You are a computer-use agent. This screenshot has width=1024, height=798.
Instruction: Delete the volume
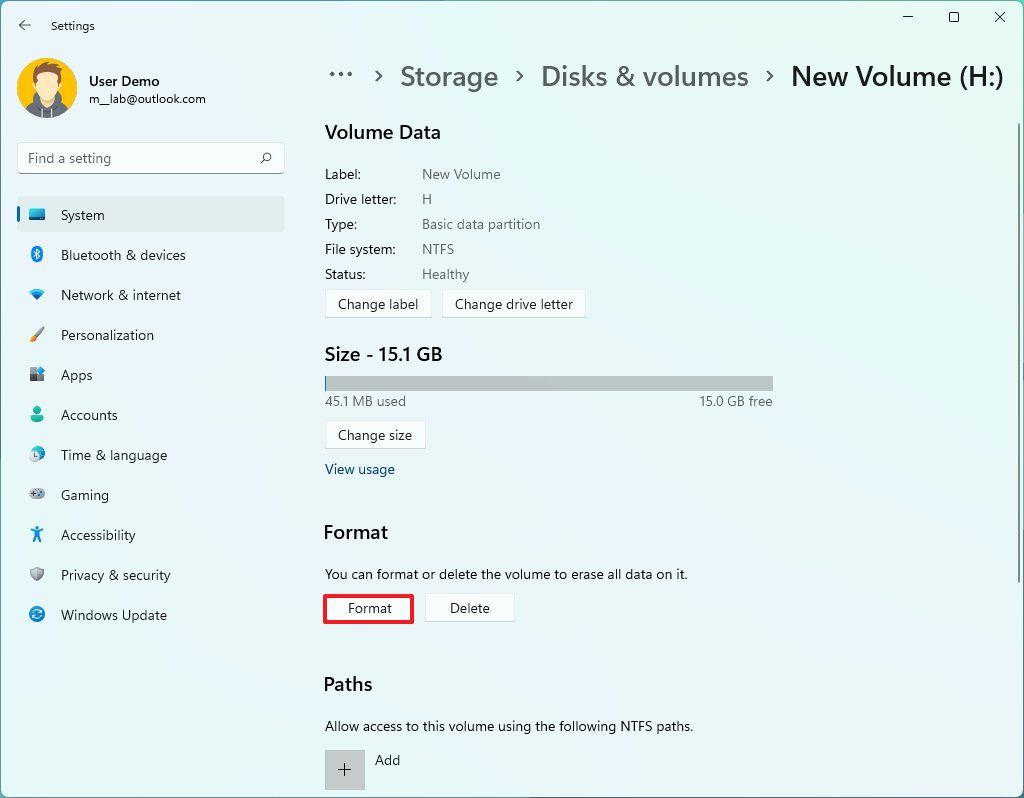469,608
